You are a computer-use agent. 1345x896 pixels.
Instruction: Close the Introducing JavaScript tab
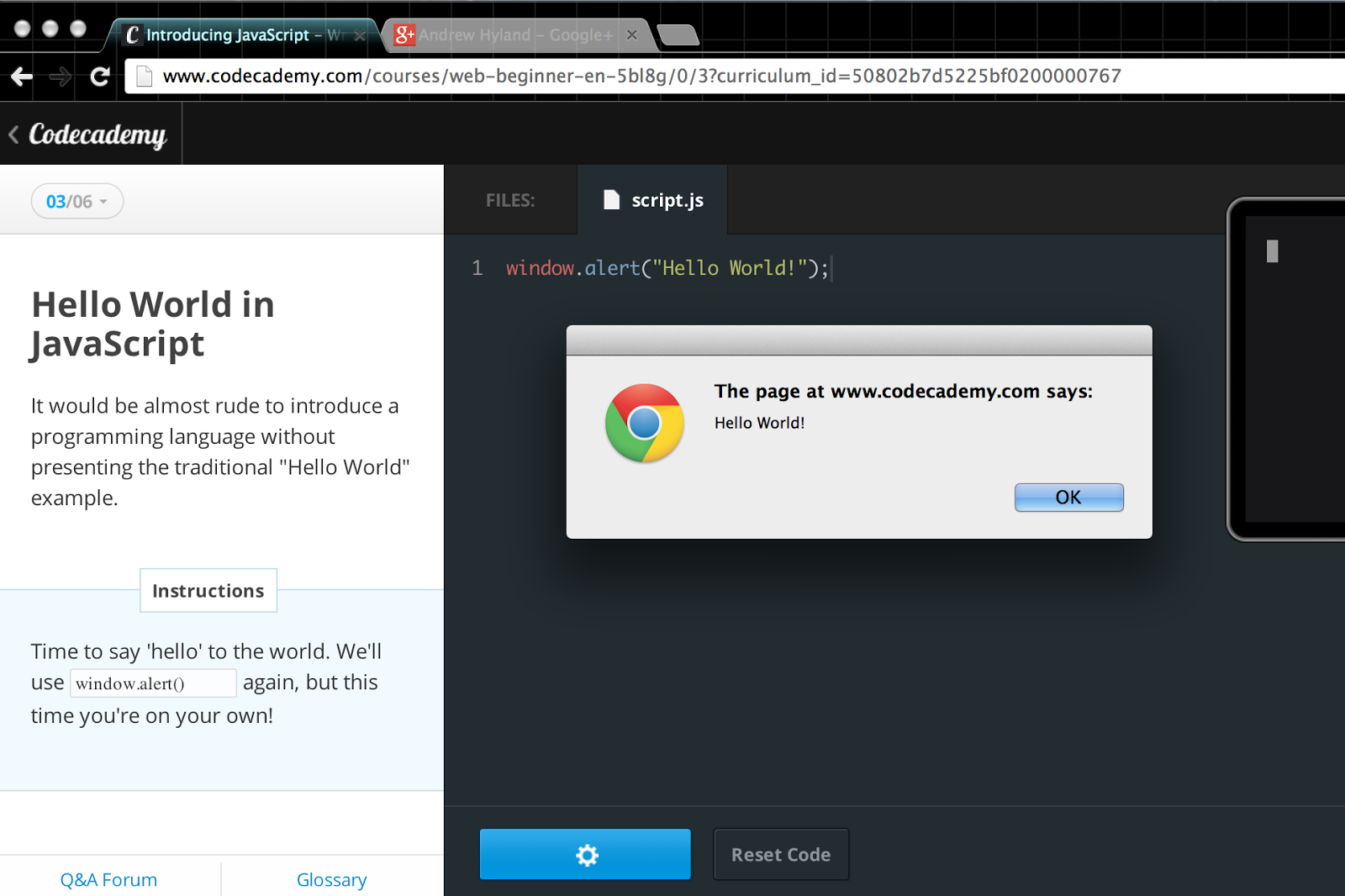[360, 35]
